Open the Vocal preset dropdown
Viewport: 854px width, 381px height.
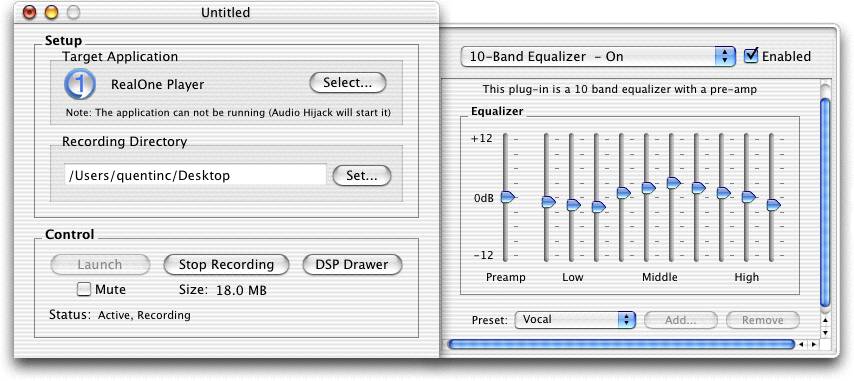coord(575,320)
